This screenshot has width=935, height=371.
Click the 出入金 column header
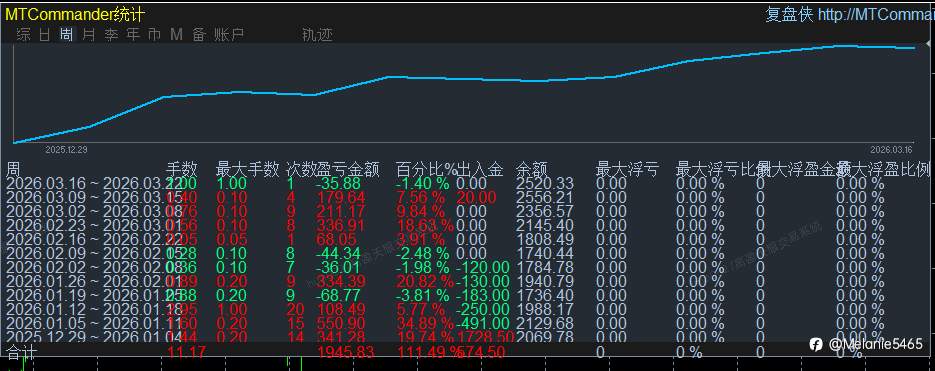[x=481, y=169]
